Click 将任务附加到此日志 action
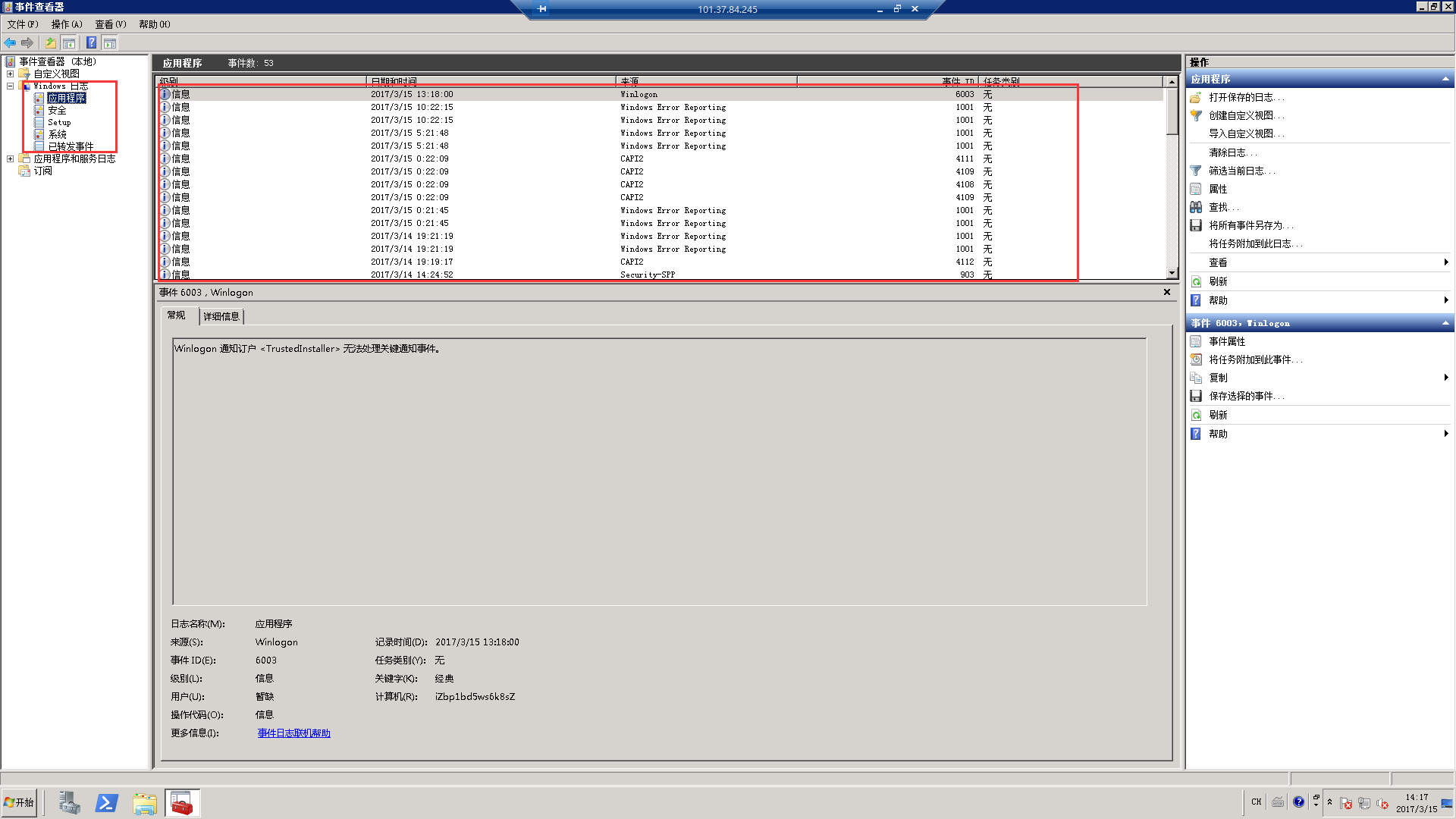Image resolution: width=1456 pixels, height=819 pixels. (x=1256, y=243)
